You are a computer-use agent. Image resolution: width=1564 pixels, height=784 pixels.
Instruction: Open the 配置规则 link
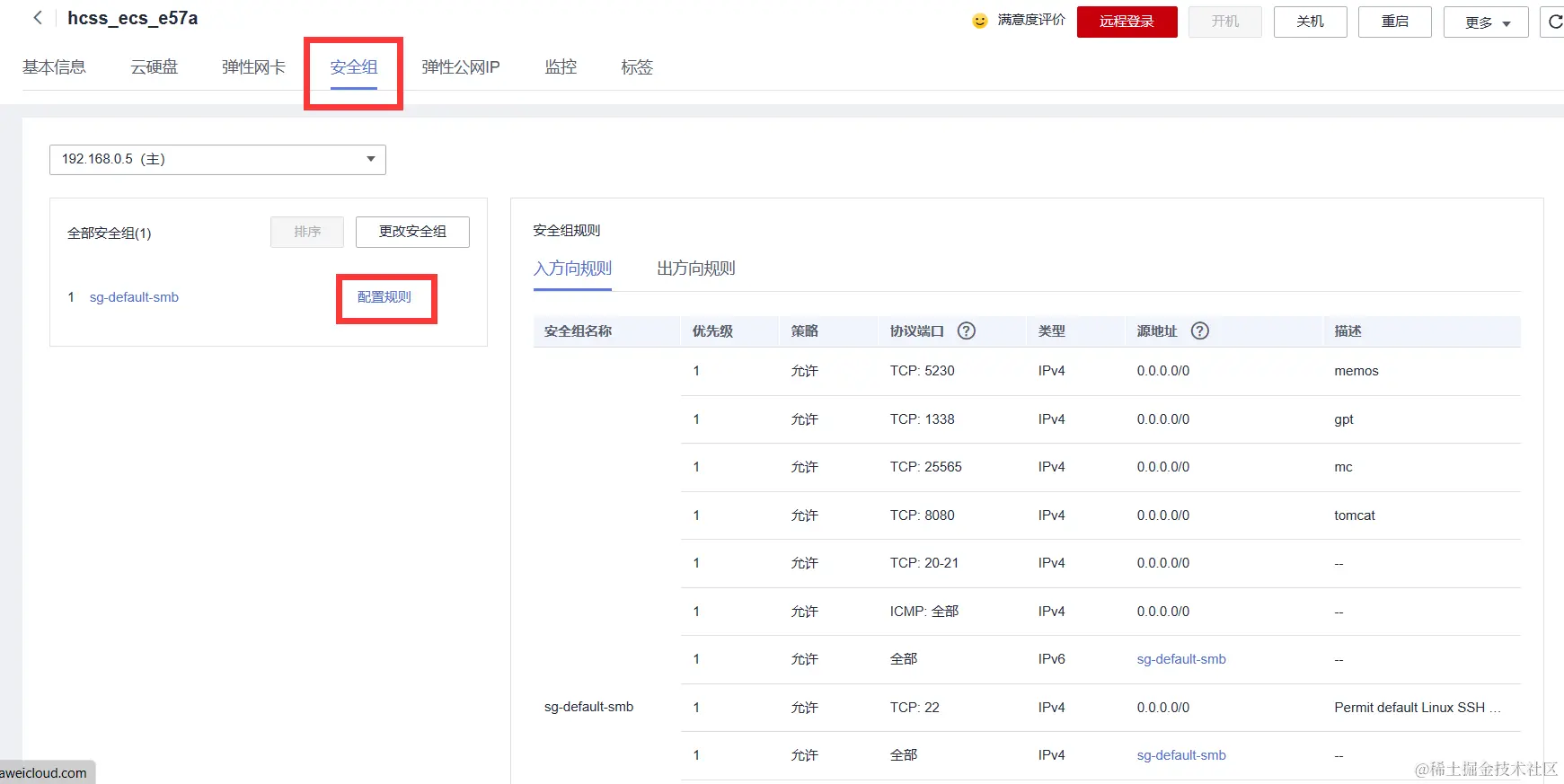point(384,297)
